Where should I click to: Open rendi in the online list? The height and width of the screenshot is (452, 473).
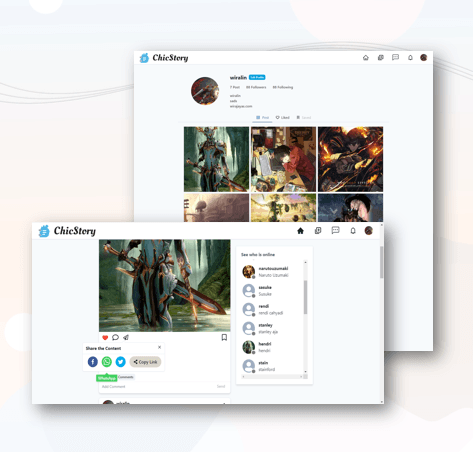point(272,309)
